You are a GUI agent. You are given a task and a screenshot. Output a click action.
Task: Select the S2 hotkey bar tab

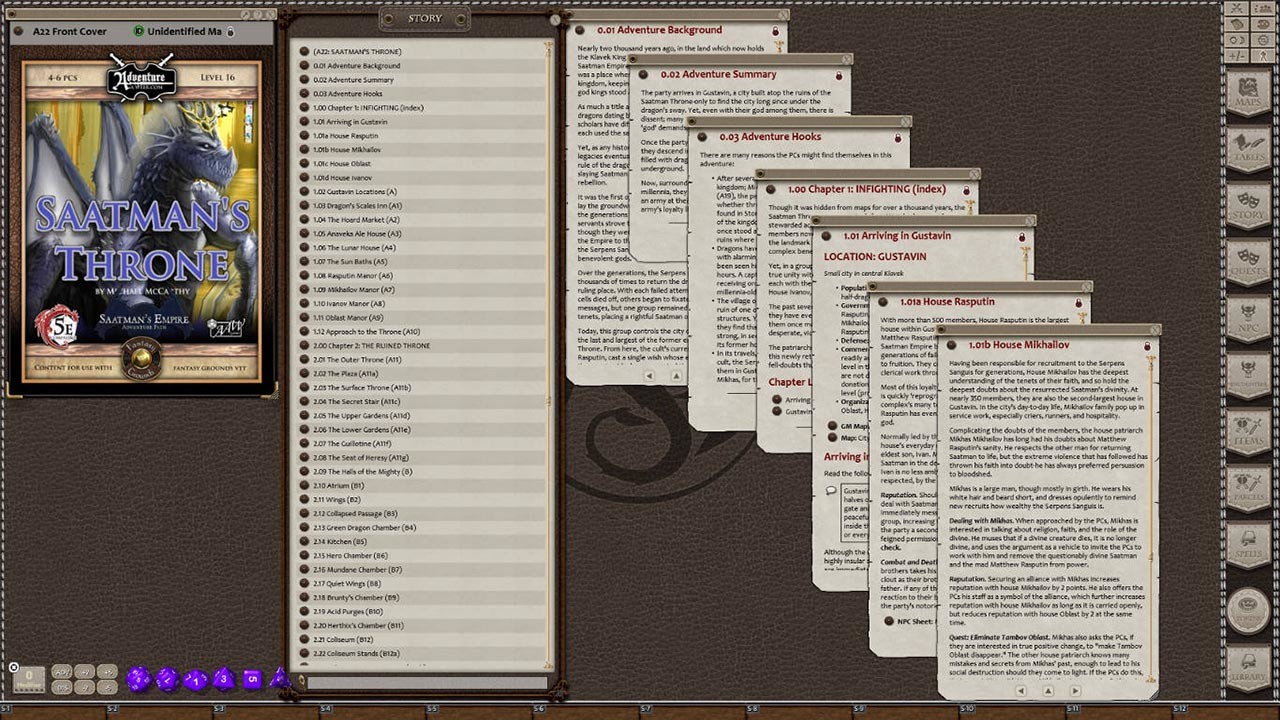(x=113, y=708)
